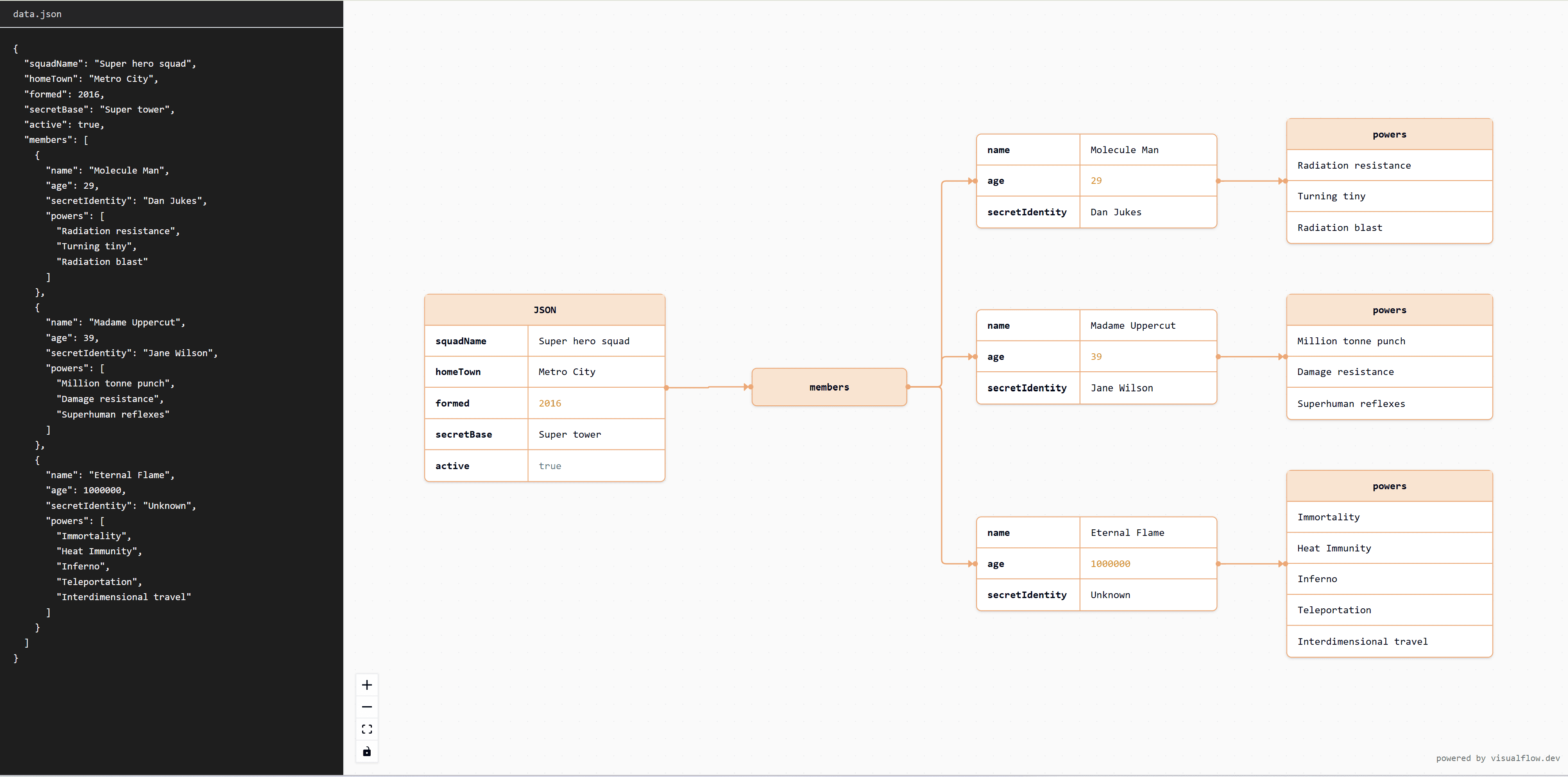The height and width of the screenshot is (777, 1568).
Task: Select powers header above 'Immortality'
Action: 1389,486
